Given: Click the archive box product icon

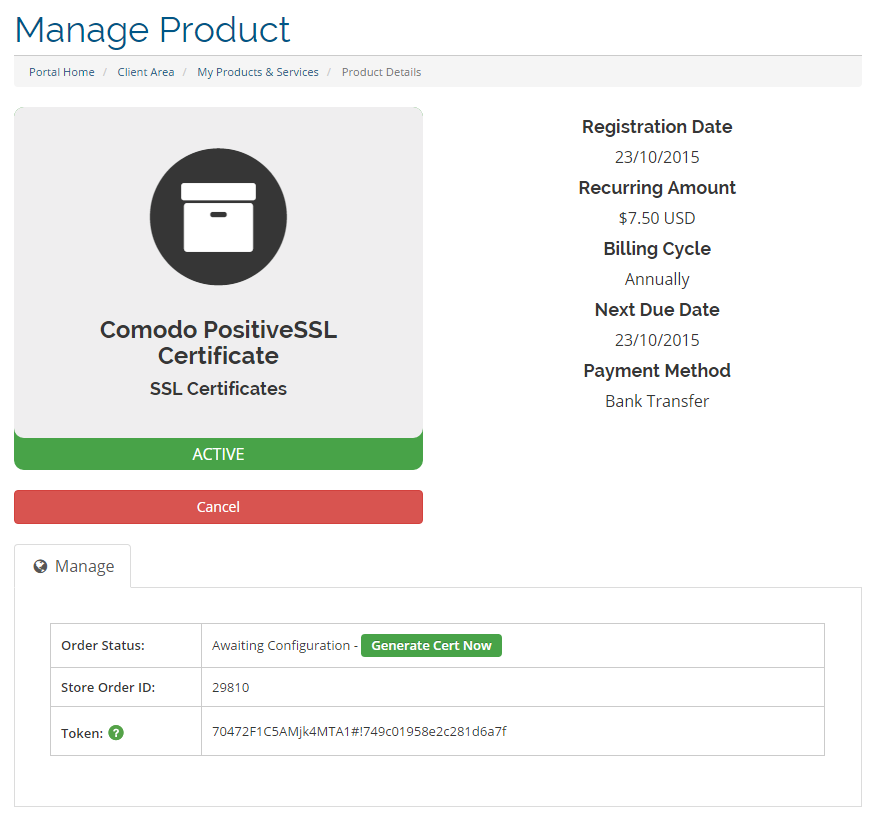Looking at the screenshot, I should [x=218, y=217].
